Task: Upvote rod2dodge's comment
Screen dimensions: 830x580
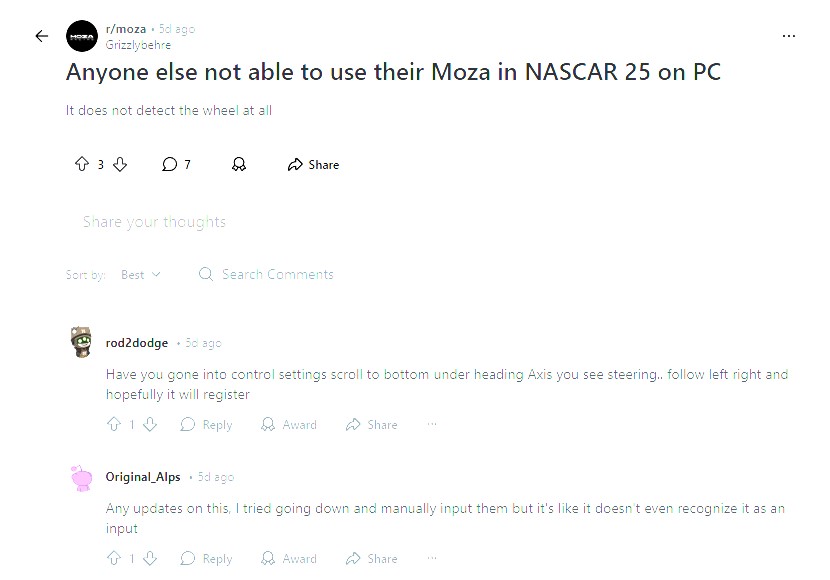Action: point(115,424)
